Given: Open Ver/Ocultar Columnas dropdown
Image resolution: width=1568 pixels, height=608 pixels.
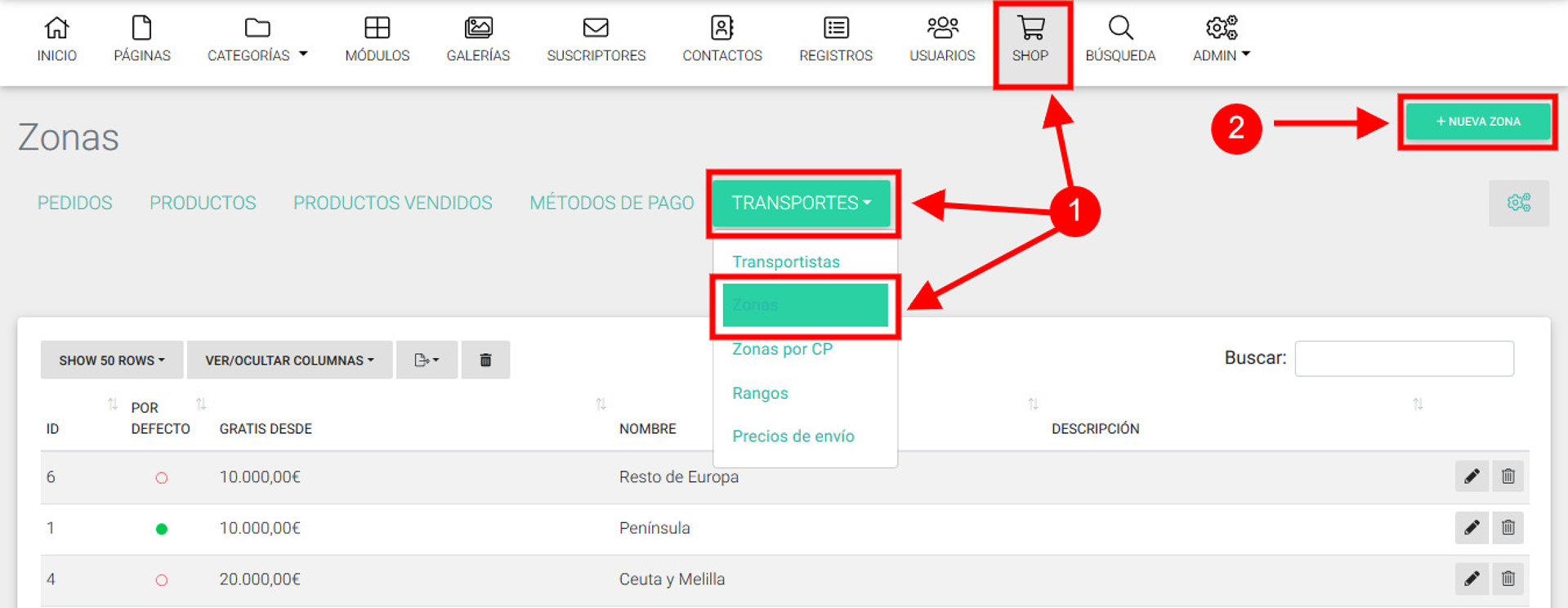Looking at the screenshot, I should coord(289,360).
